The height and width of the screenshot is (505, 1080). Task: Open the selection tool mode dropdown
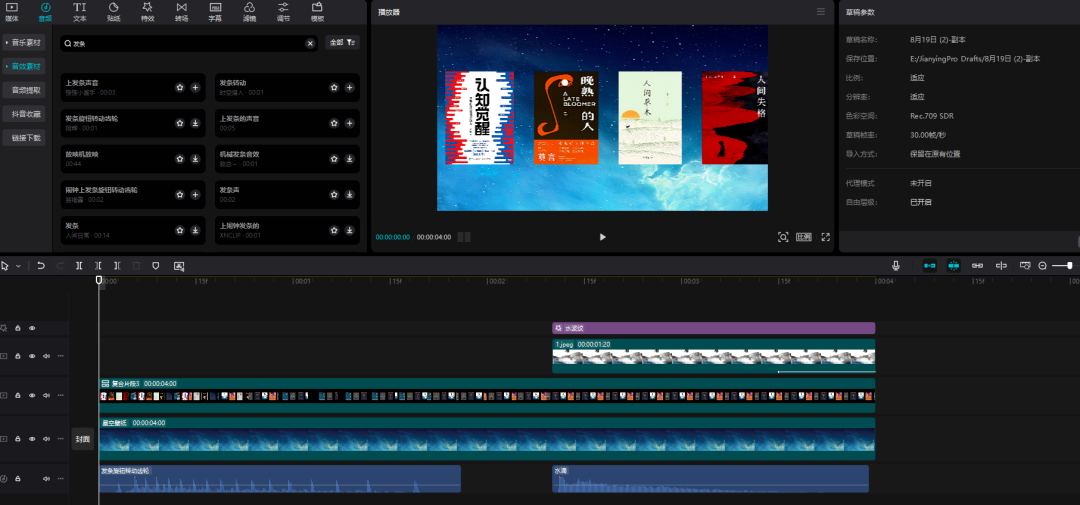click(x=19, y=266)
